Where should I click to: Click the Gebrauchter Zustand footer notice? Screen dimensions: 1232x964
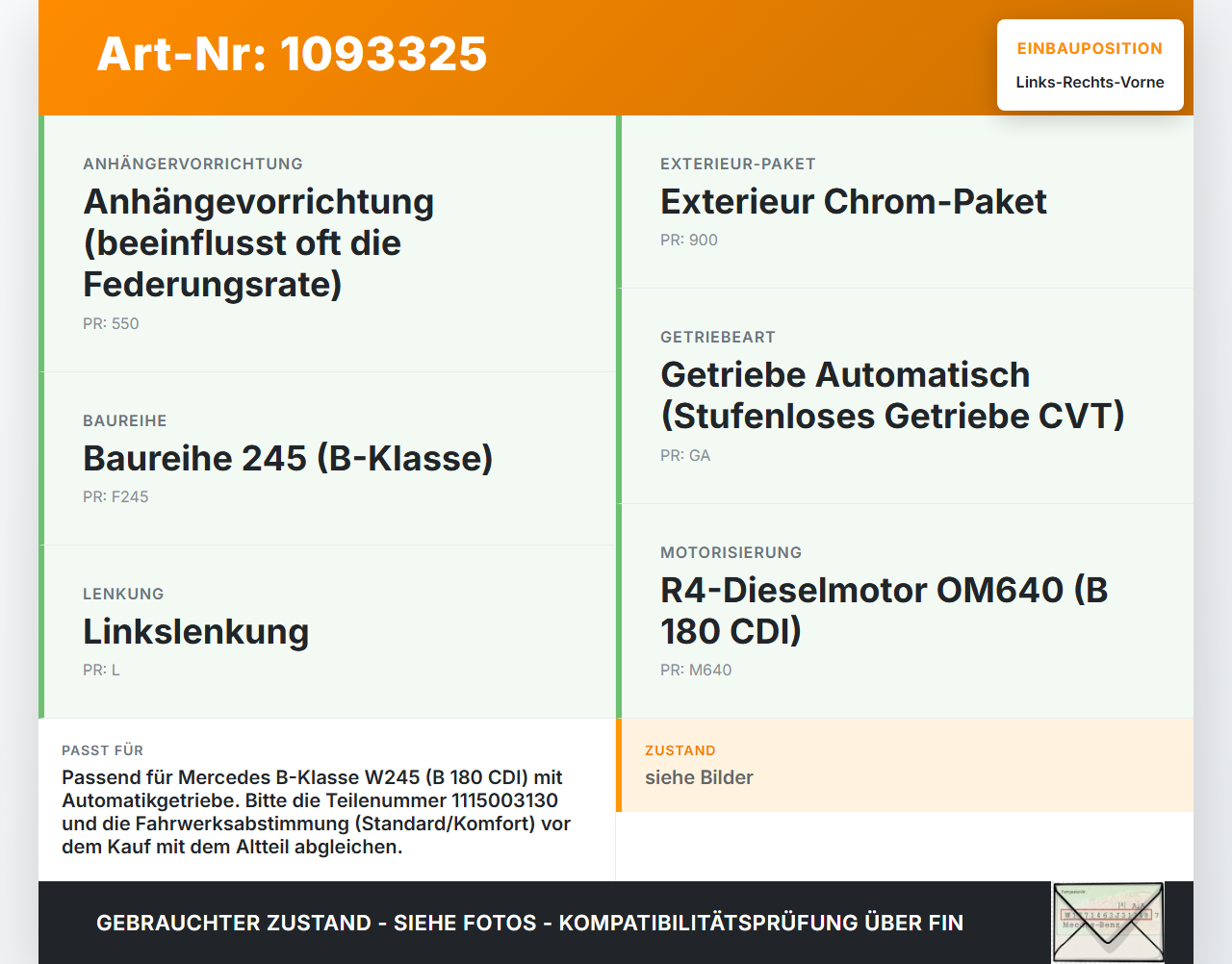click(x=529, y=923)
